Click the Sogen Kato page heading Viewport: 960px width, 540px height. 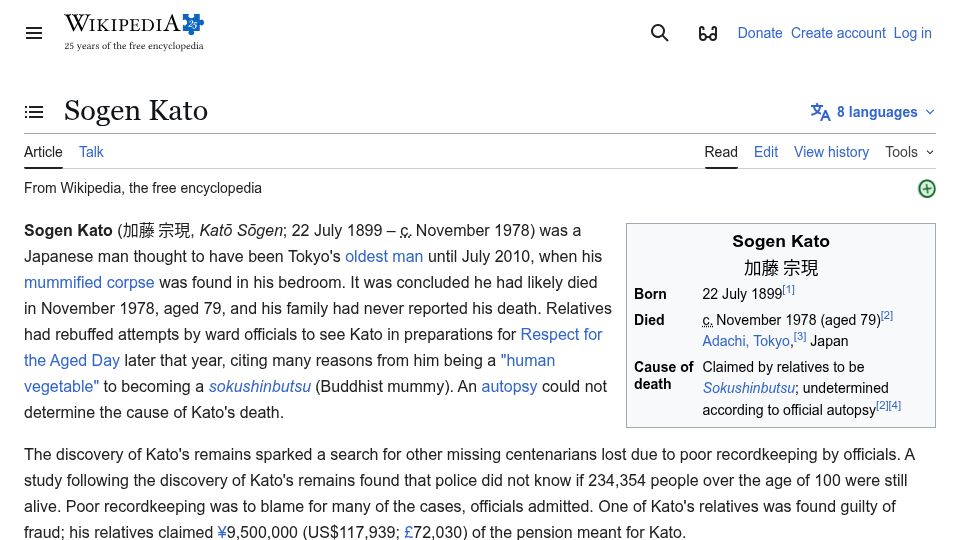click(x=136, y=111)
